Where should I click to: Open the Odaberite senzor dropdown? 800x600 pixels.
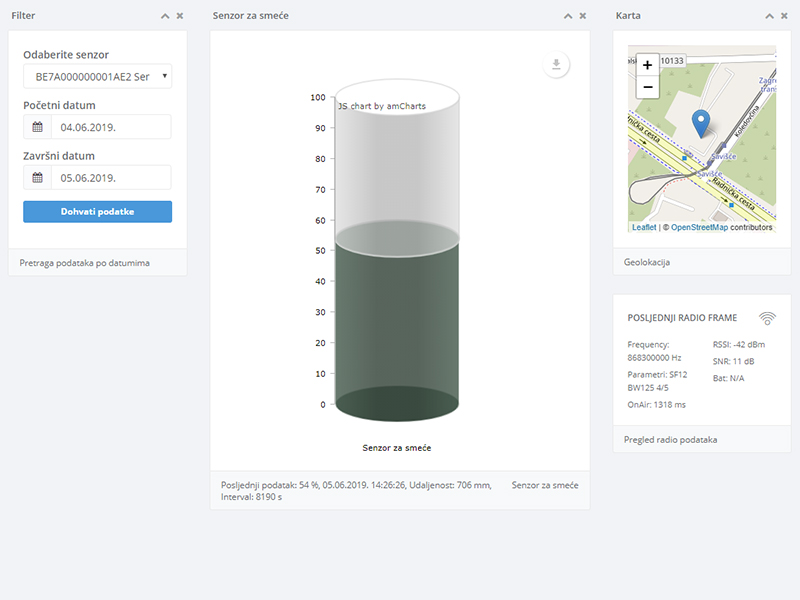click(97, 77)
